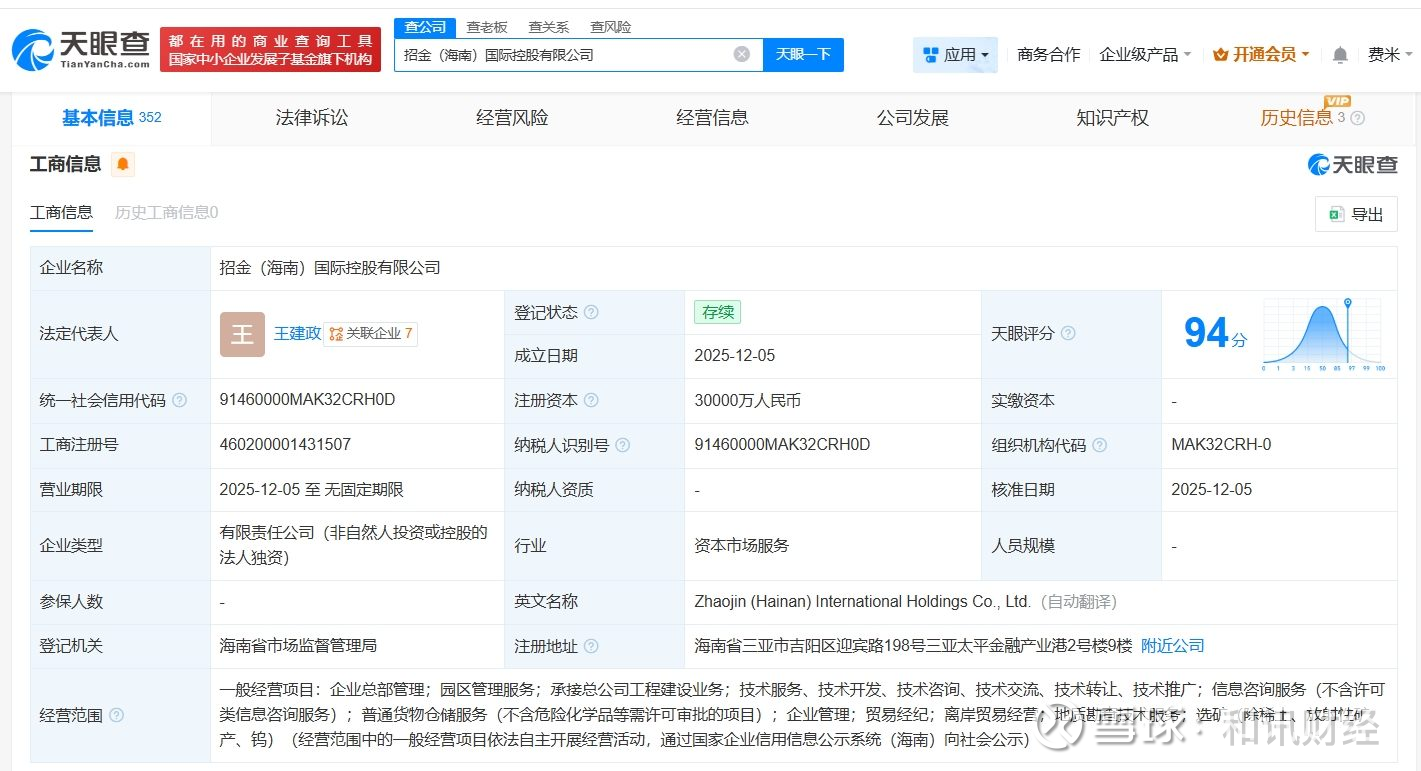The image size is (1421, 771).
Task: Switch to the 法律诉讼 tab
Action: [312, 118]
